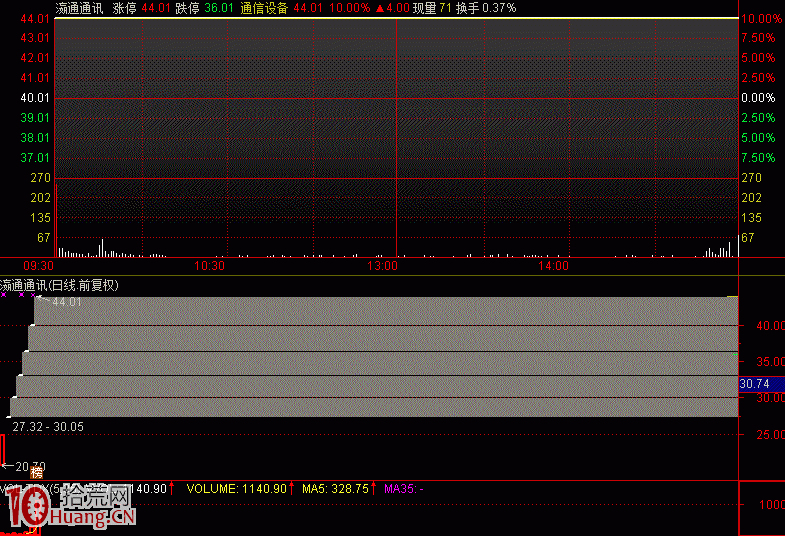Open the 通信设备 sector label

pyautogui.click(x=264, y=8)
